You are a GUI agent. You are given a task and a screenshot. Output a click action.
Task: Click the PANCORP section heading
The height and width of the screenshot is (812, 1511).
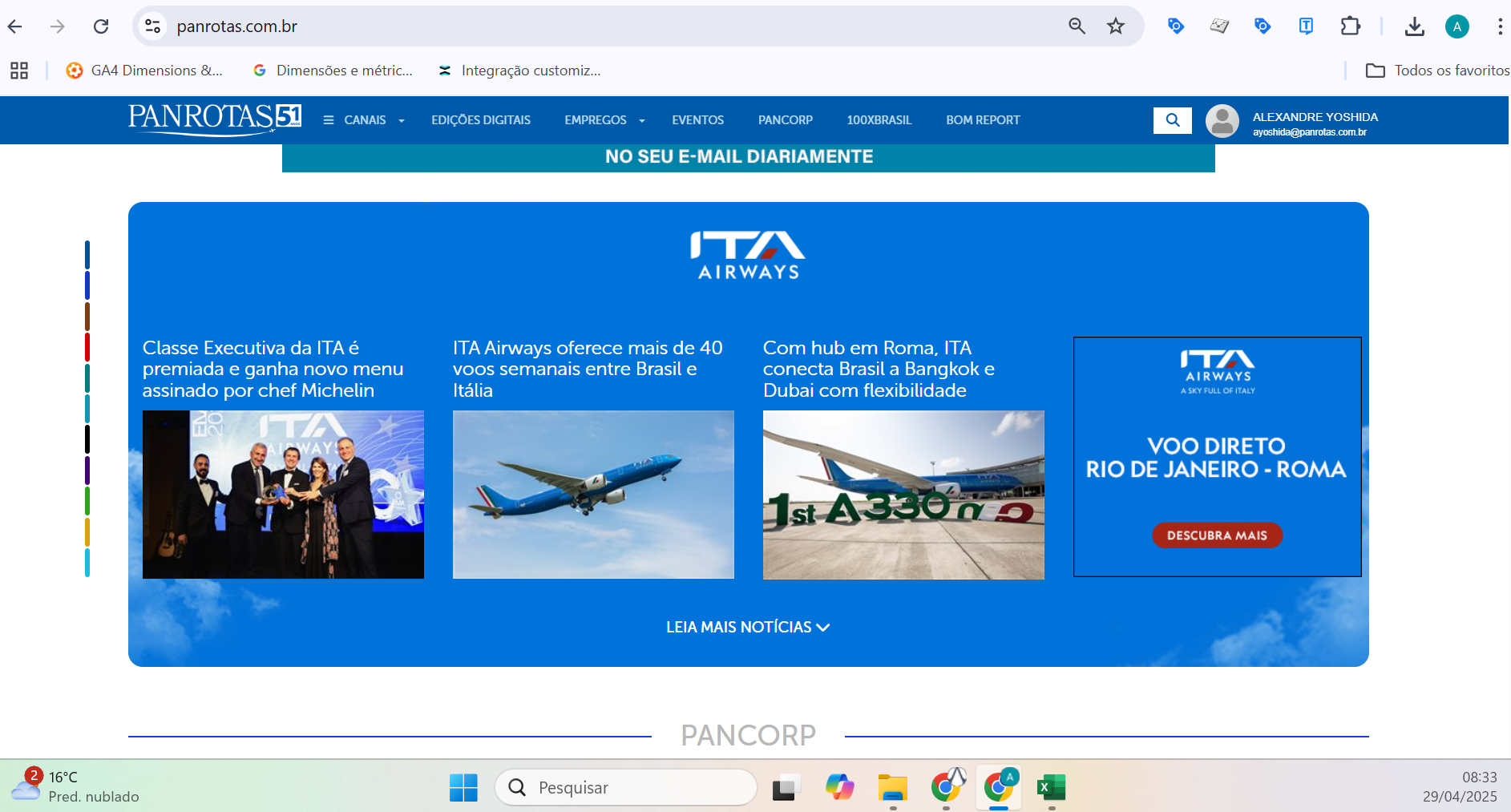click(x=748, y=735)
